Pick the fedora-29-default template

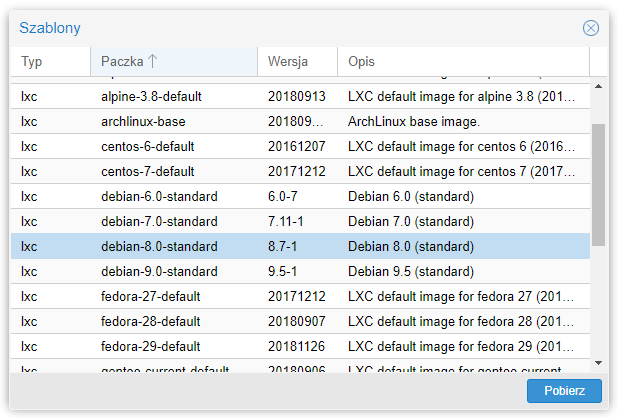click(x=151, y=347)
